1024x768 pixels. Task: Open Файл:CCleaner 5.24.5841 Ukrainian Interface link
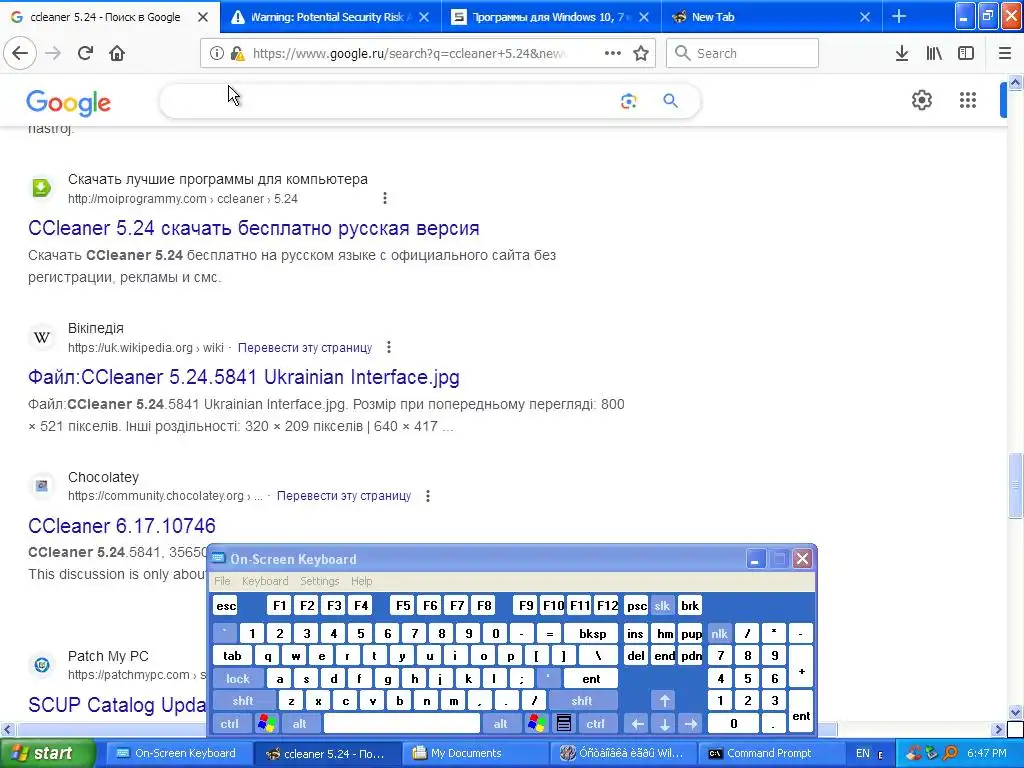pos(244,377)
